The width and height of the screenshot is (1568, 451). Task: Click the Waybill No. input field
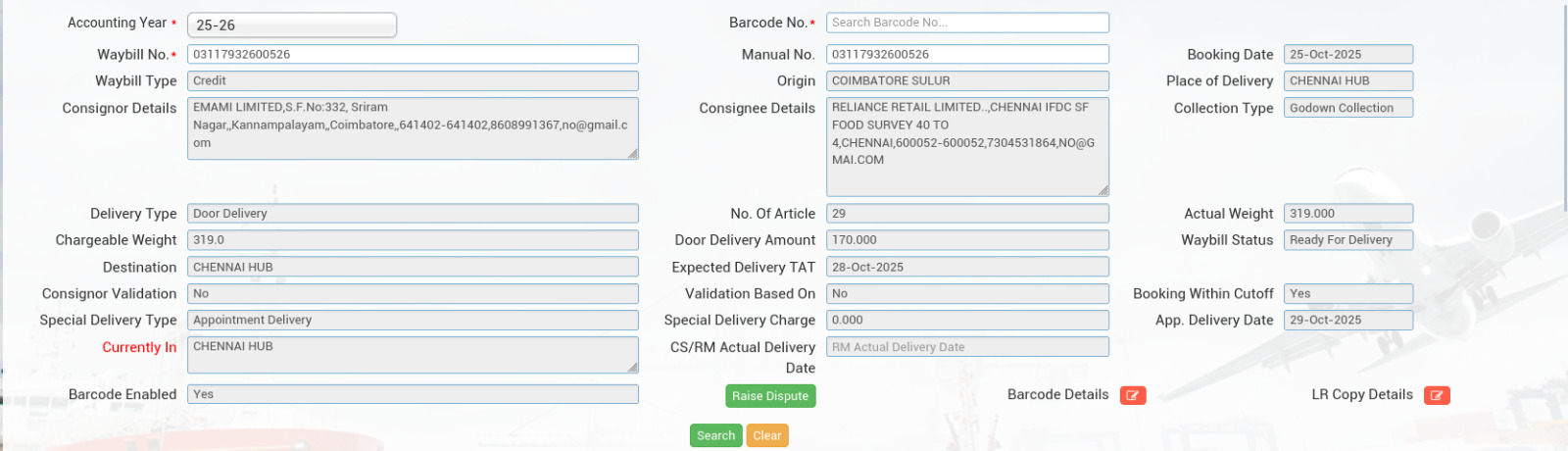coord(413,54)
